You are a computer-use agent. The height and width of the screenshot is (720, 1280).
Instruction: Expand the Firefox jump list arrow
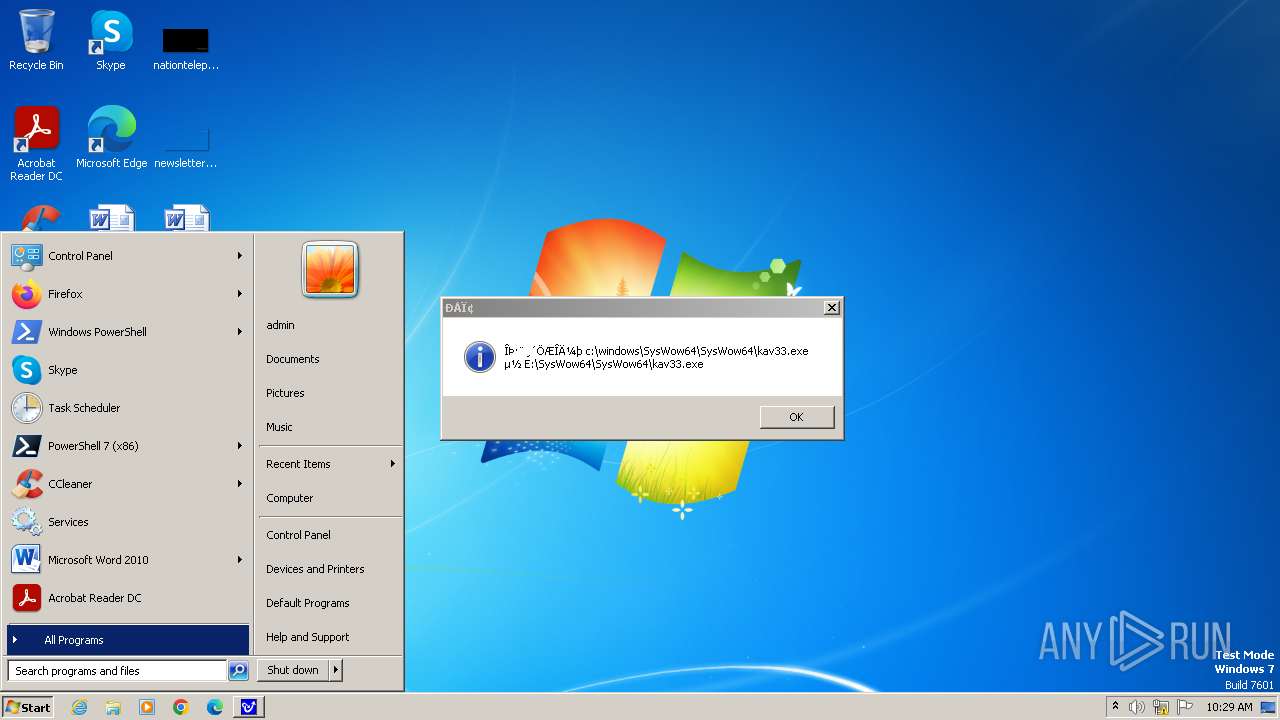tap(240, 294)
